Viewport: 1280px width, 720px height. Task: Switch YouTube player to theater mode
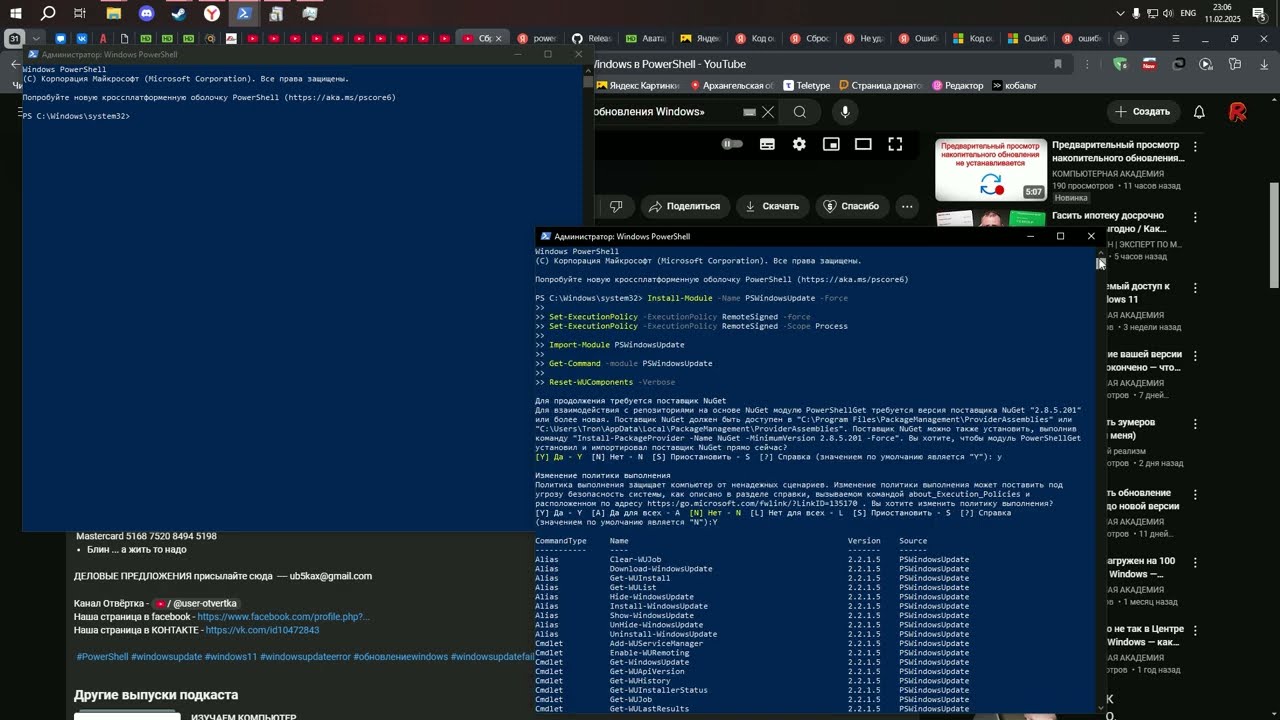863,144
